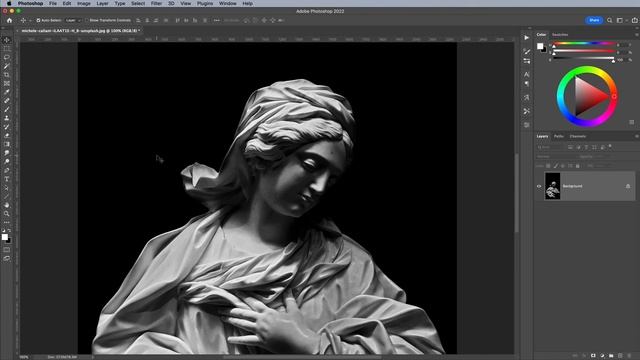Open the alignment more options ellipsis
The width and height of the screenshot is (640, 360).
pos(216,20)
